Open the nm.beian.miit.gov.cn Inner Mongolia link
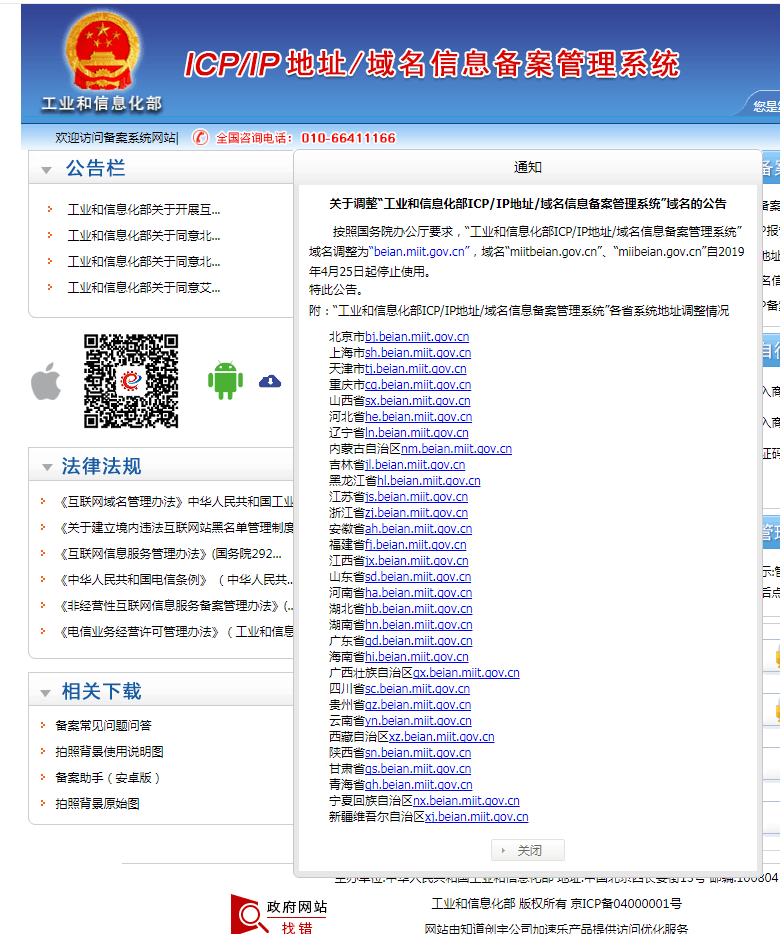Screen dimensions: 780x934 point(456,449)
